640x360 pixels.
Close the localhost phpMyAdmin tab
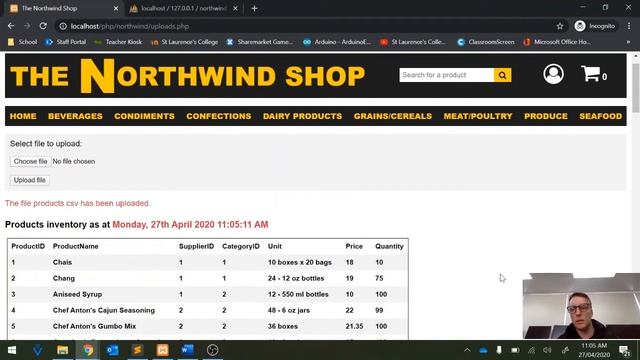coord(236,8)
